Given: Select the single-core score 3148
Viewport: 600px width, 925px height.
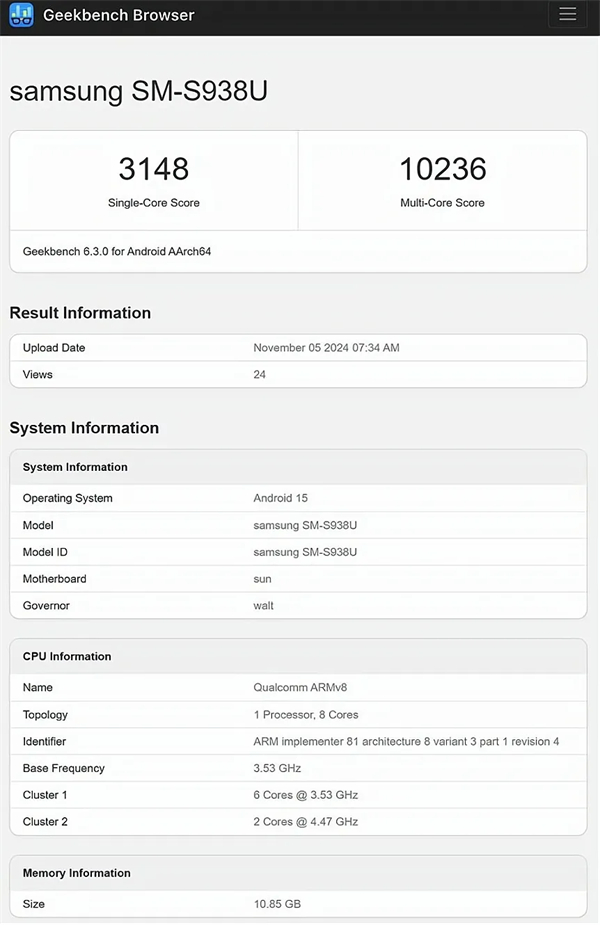Looking at the screenshot, I should (x=153, y=169).
